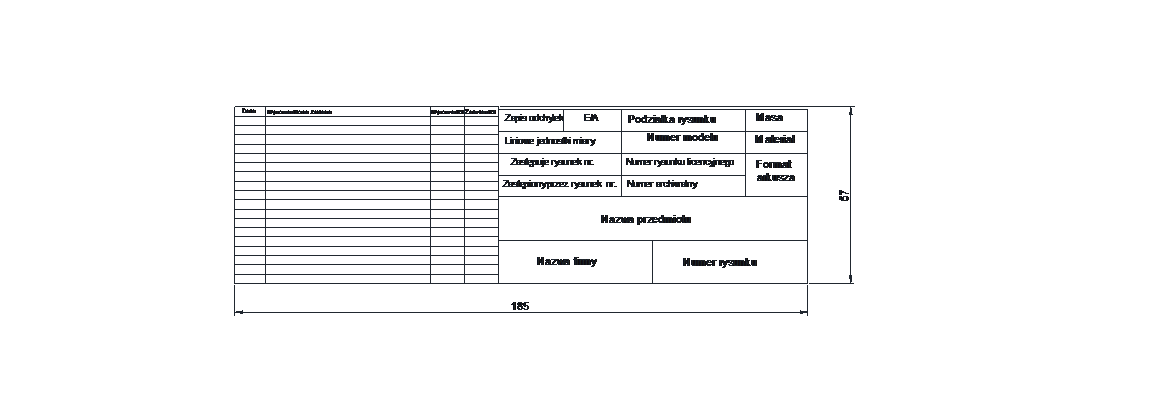This screenshot has width=1153, height=417.
Task: Select the 'Zatwierdził' column header
Action: (x=481, y=112)
